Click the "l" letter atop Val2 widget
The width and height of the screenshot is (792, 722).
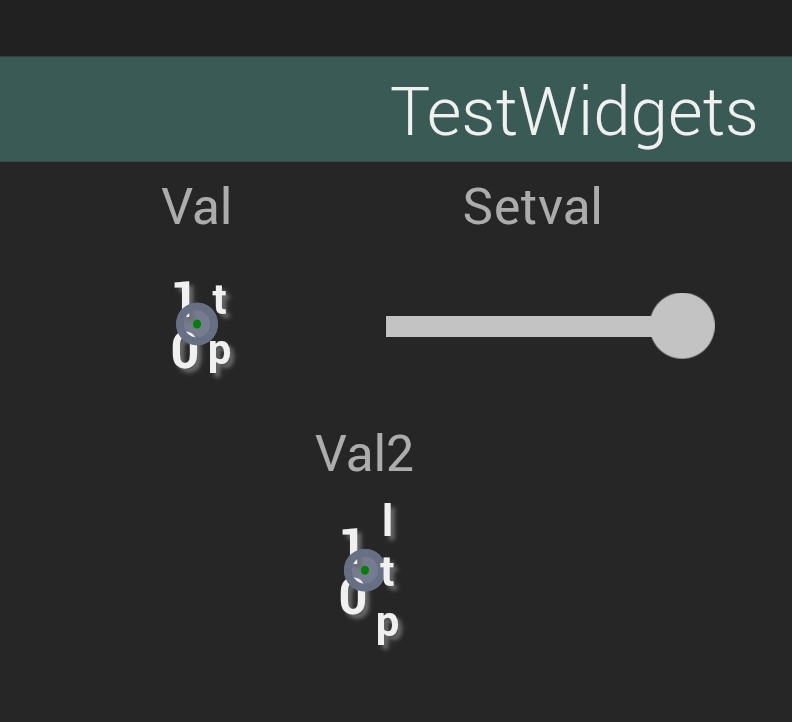coord(388,520)
